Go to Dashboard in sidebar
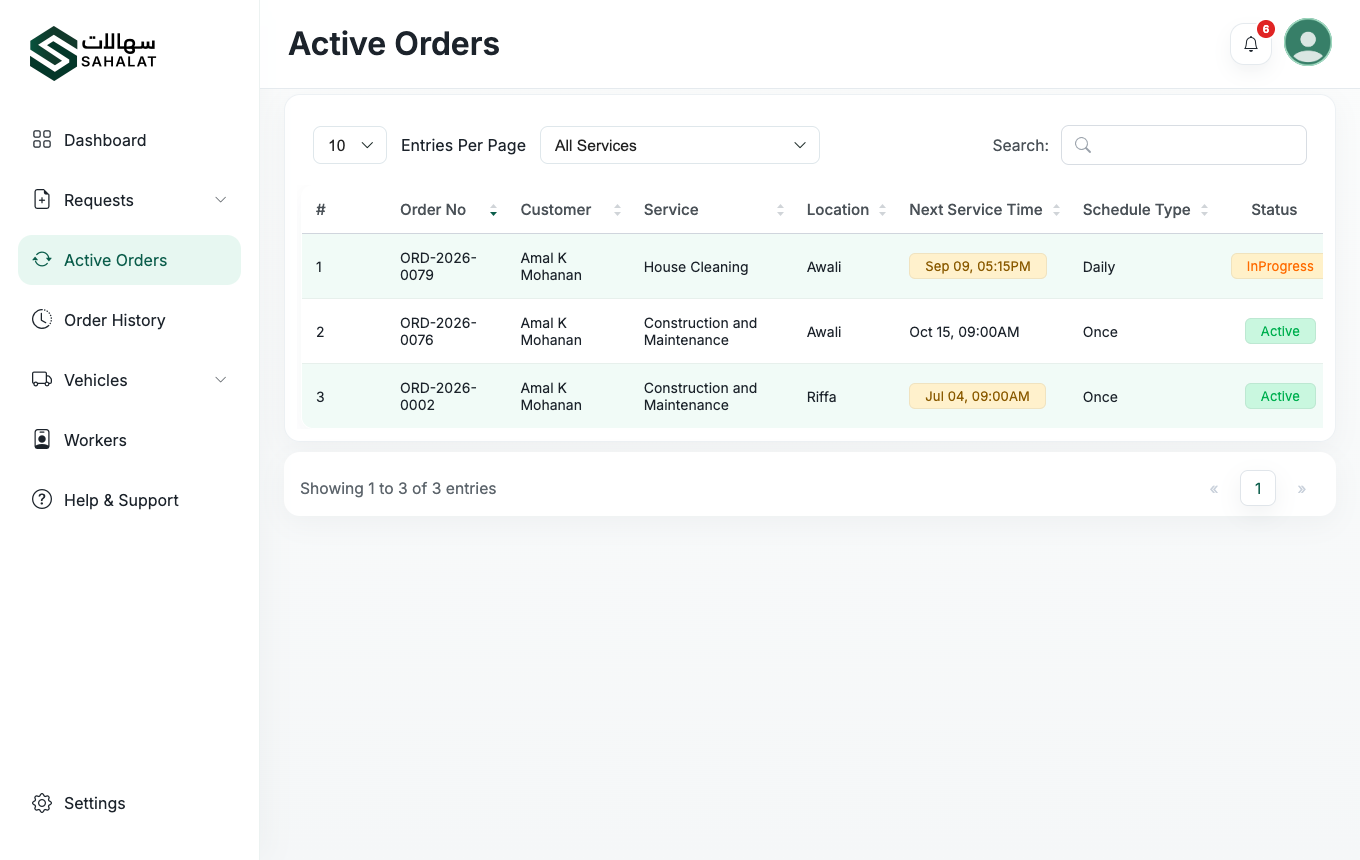Screen dimensions: 1360x860 click(129, 140)
